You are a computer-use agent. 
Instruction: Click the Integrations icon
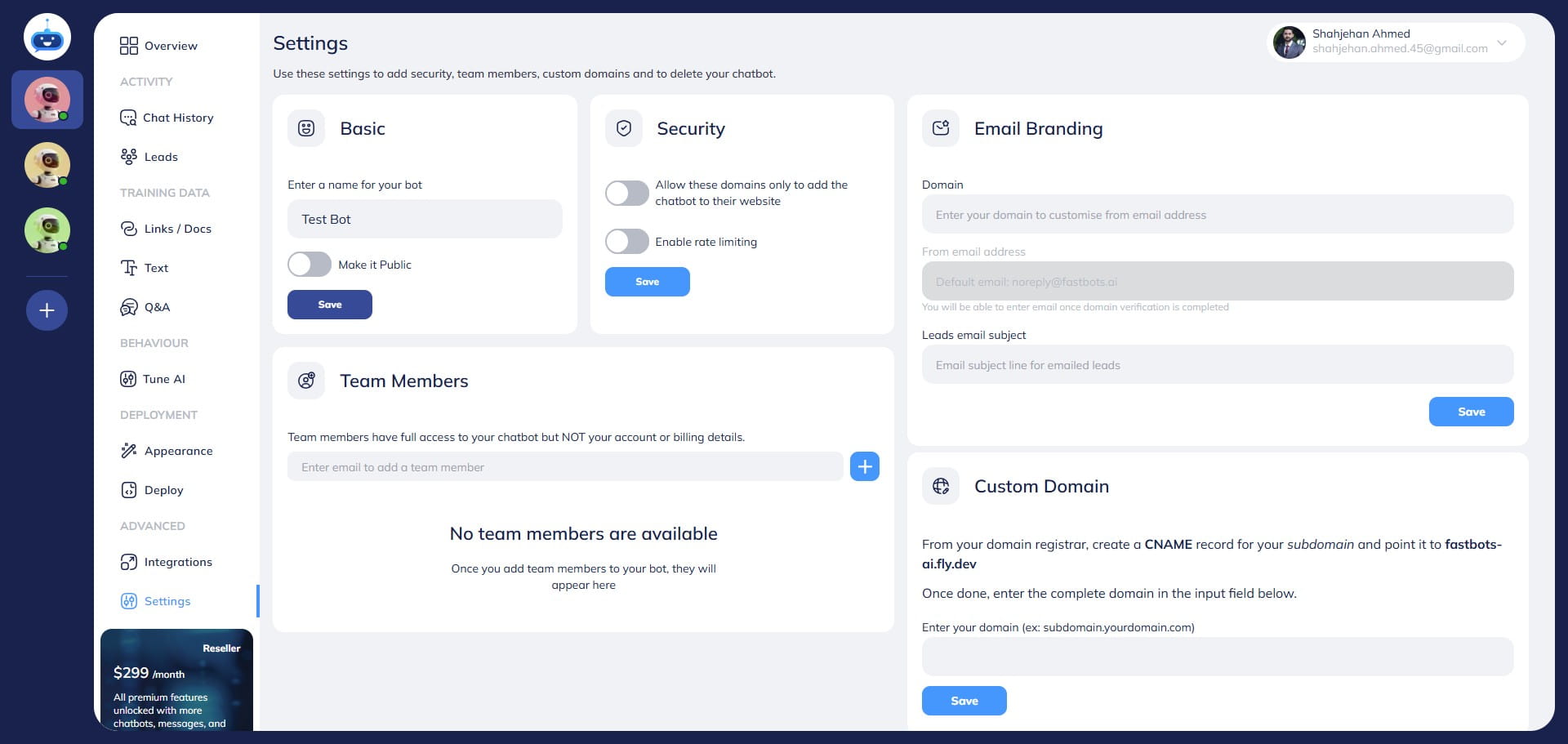129,562
